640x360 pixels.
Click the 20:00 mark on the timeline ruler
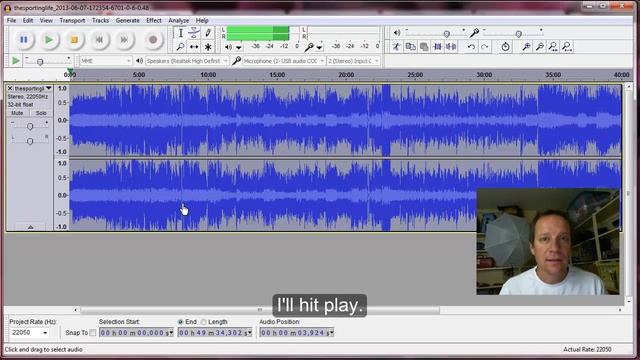346,75
